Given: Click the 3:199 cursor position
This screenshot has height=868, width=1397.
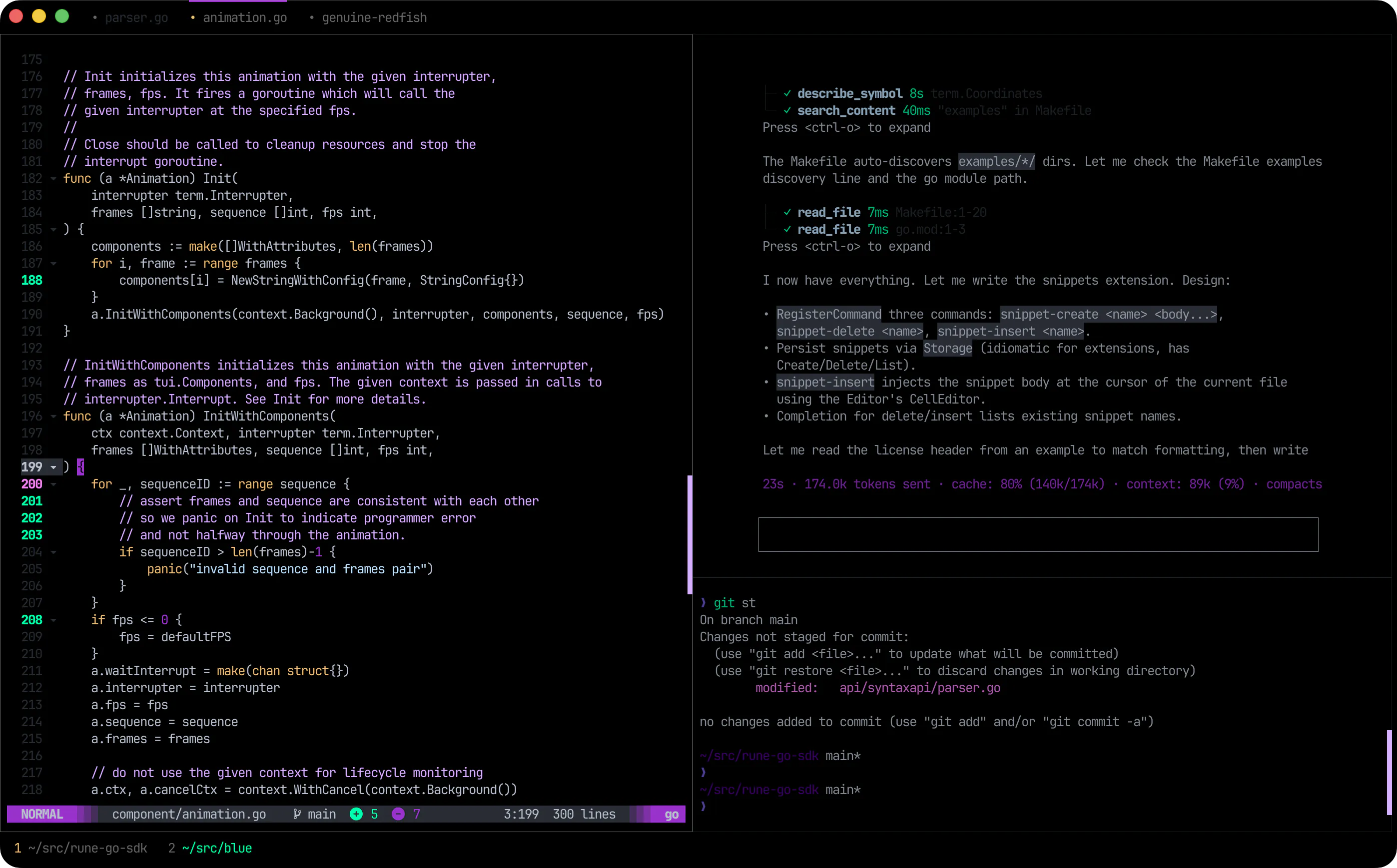Looking at the screenshot, I should point(521,814).
